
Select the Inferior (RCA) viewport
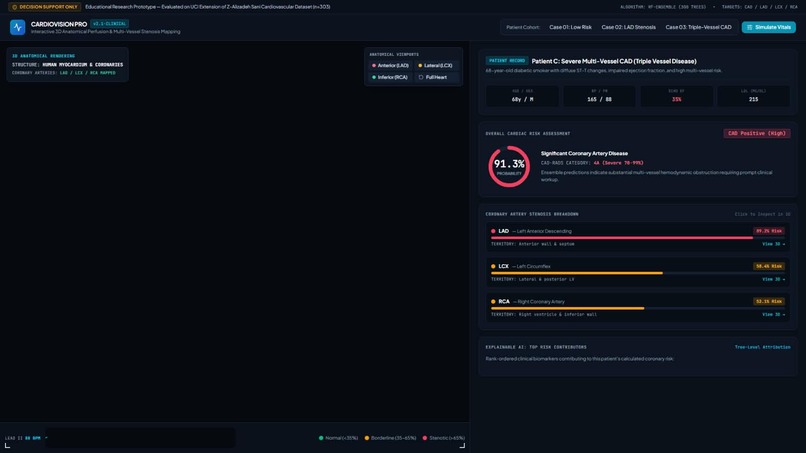pos(391,77)
